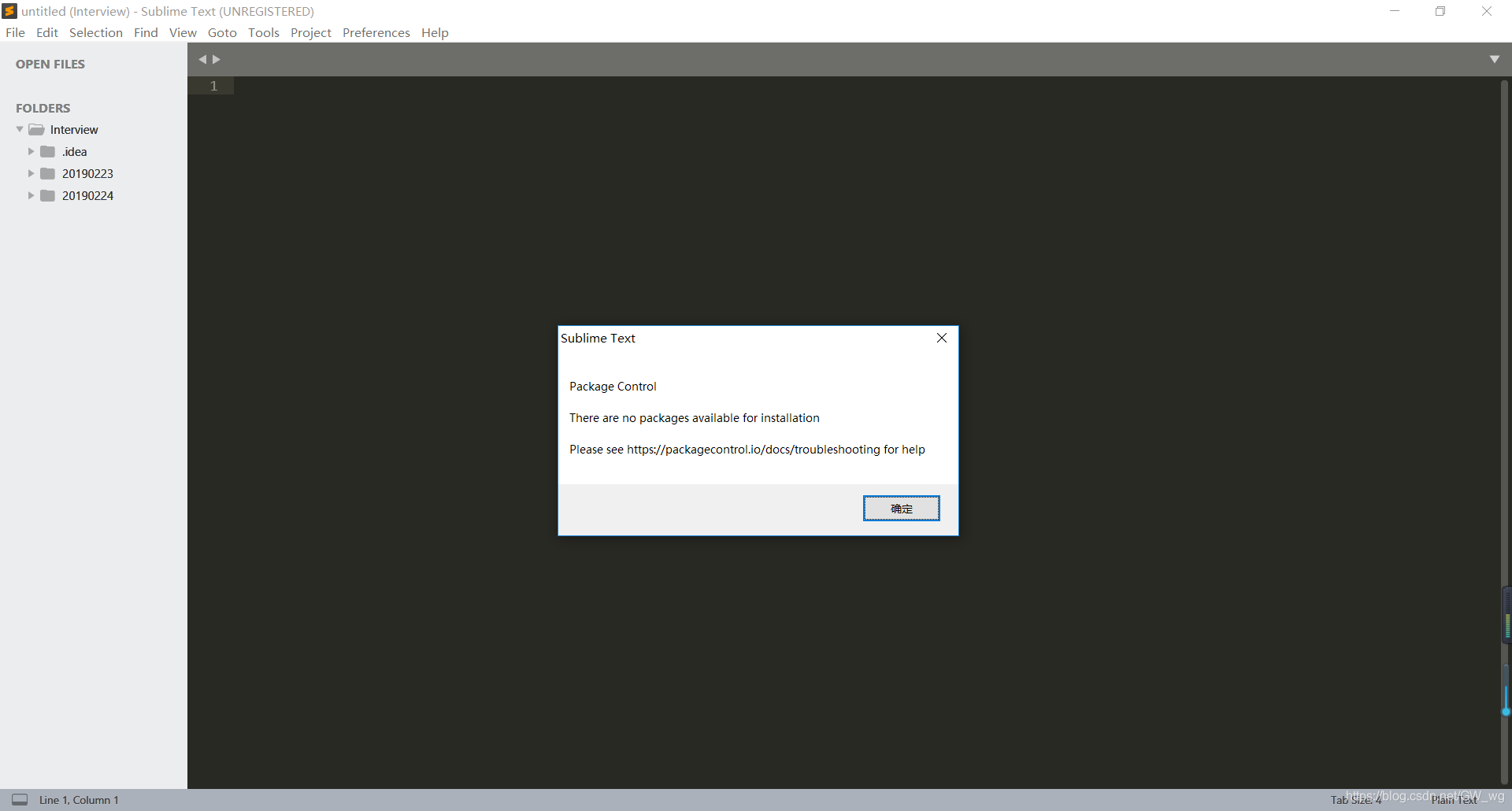Click the OK (确定) button in the dialog
Screen dimensions: 1512x811
click(901, 509)
